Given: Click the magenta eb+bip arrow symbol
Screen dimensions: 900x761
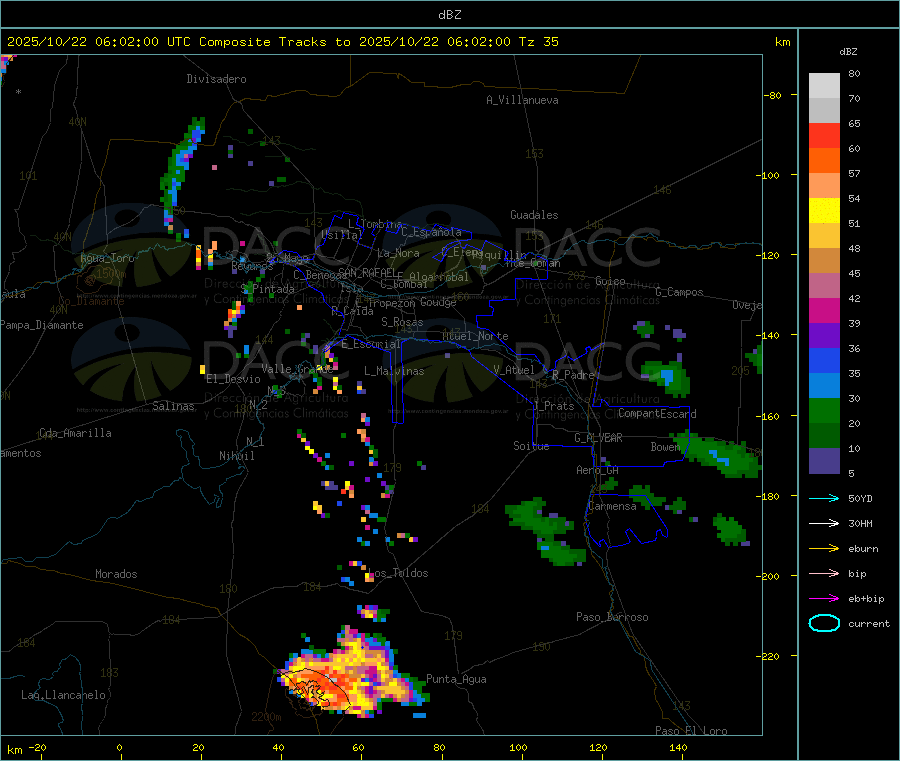Looking at the screenshot, I should click(824, 598).
